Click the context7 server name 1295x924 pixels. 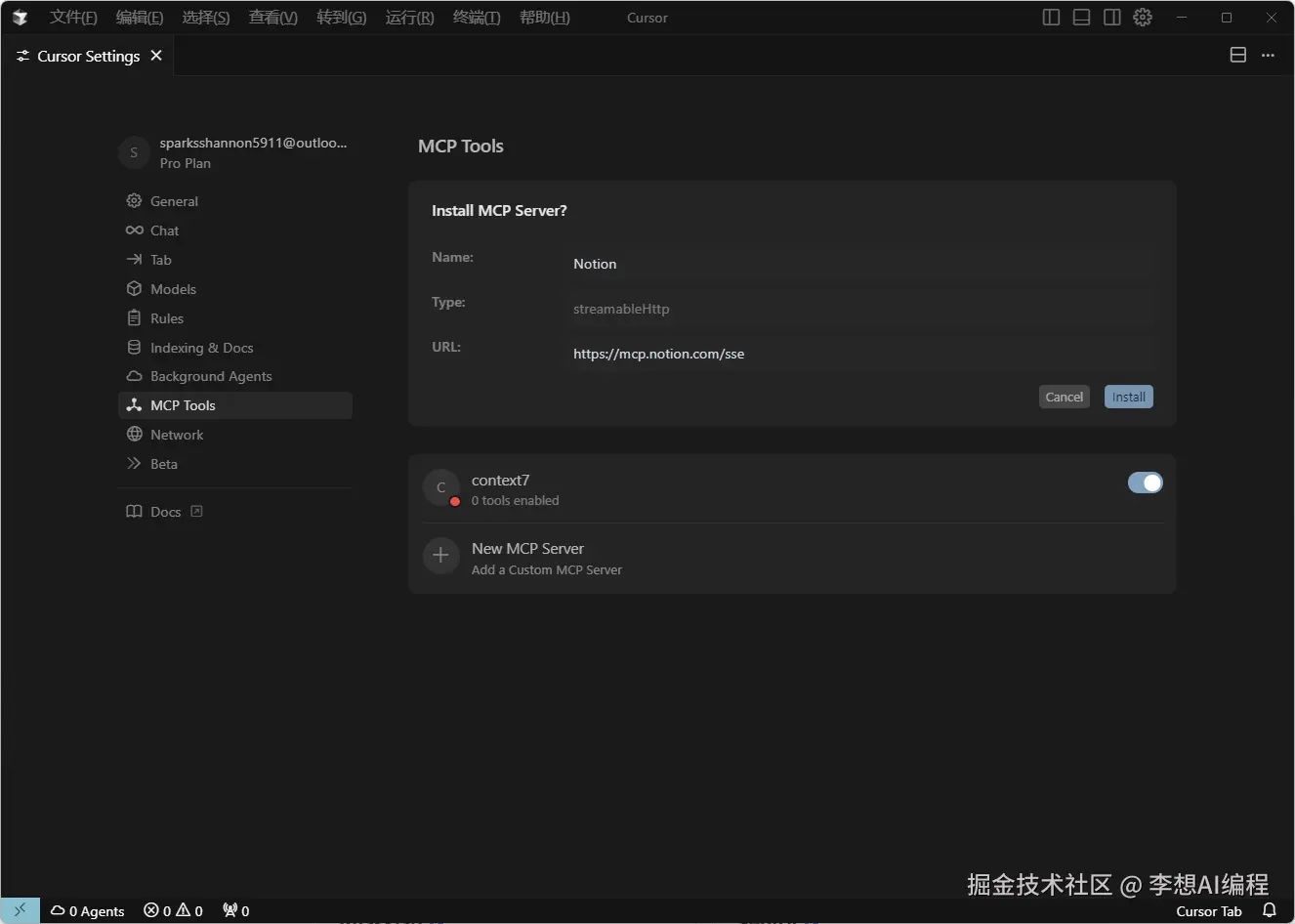[x=500, y=480]
